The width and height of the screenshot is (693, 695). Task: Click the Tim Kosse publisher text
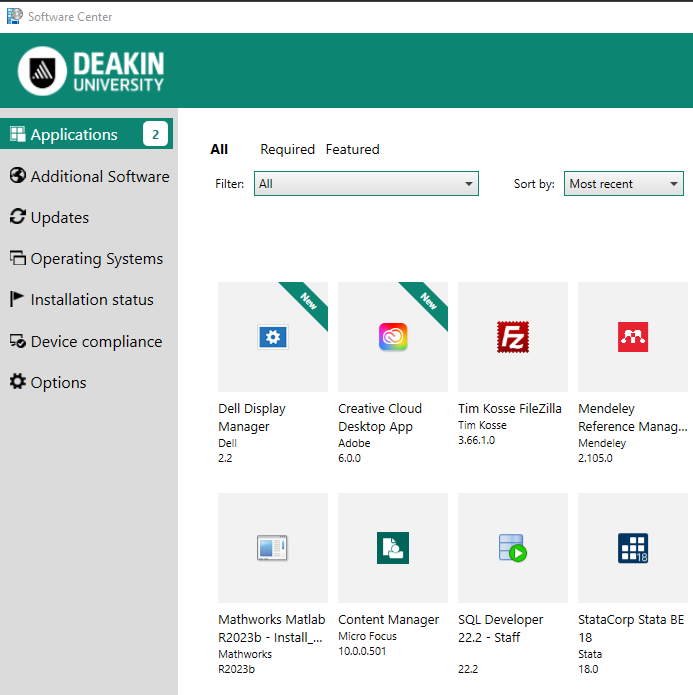point(482,425)
